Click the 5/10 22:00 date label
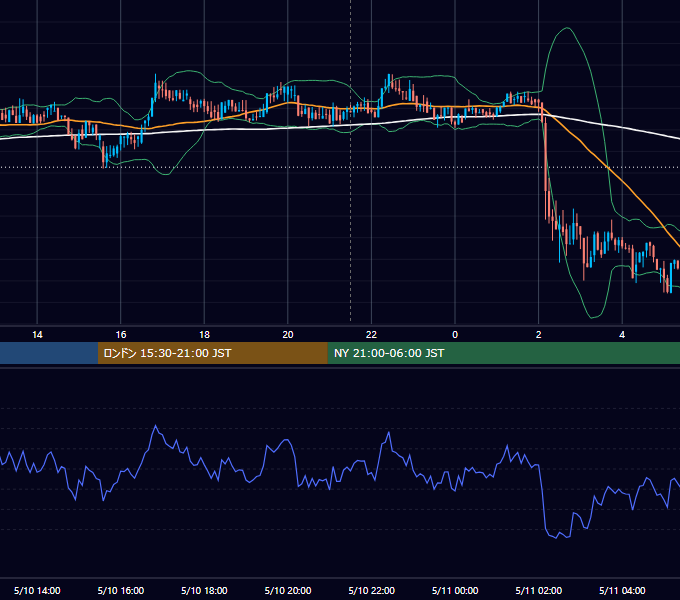The image size is (680, 600). coord(372,590)
